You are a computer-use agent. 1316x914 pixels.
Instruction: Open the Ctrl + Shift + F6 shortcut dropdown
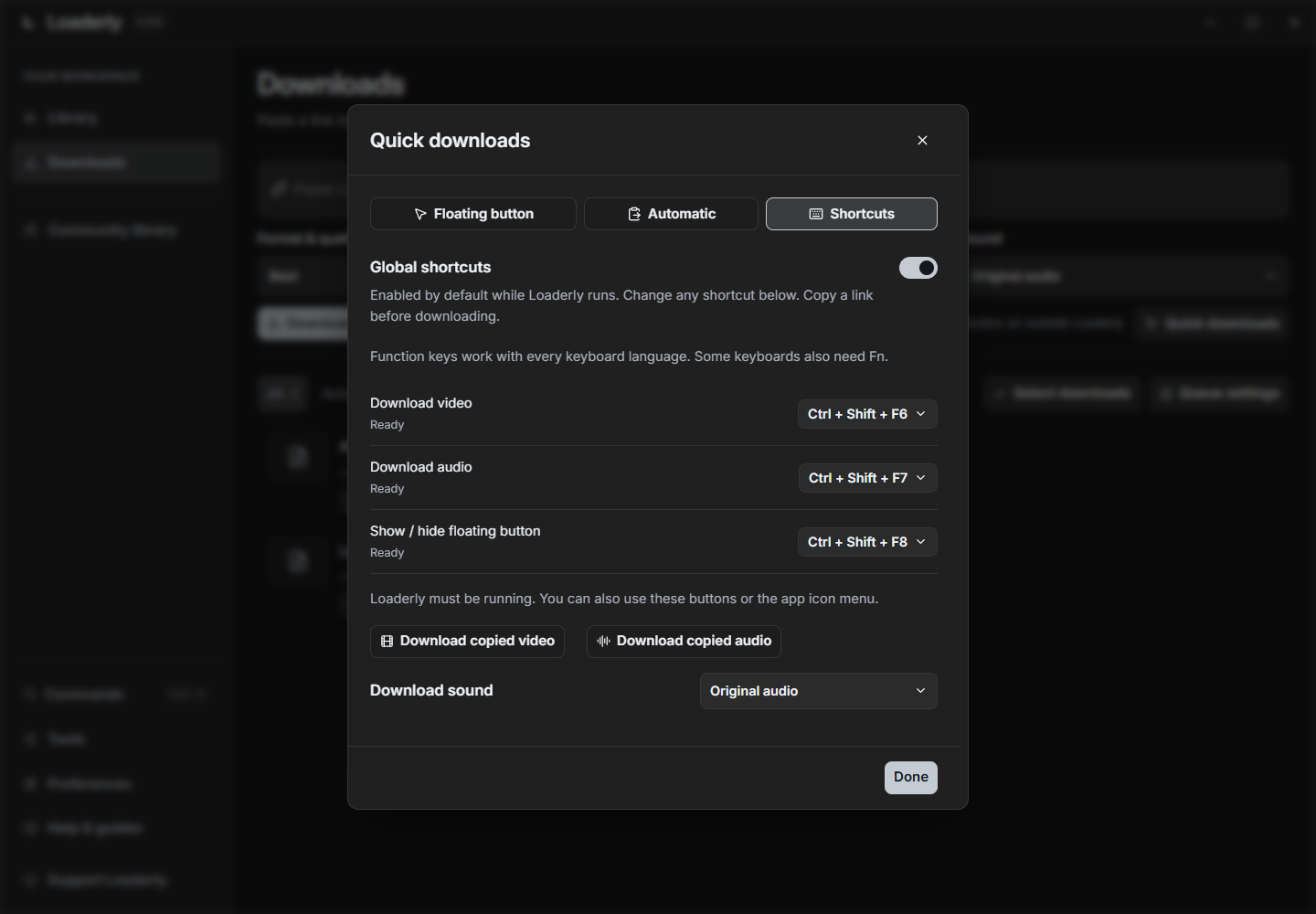pyautogui.click(x=867, y=414)
